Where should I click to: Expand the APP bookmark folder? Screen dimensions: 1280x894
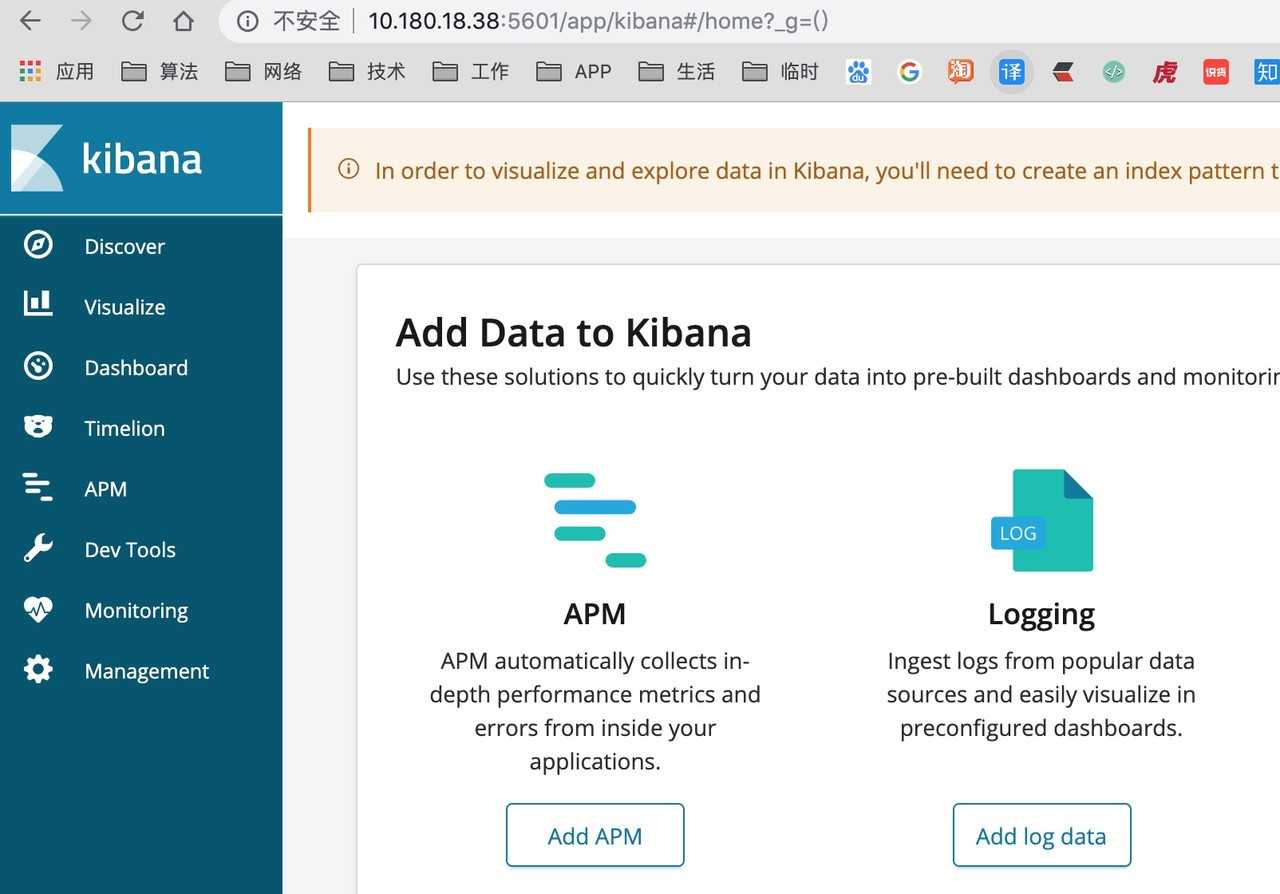575,71
